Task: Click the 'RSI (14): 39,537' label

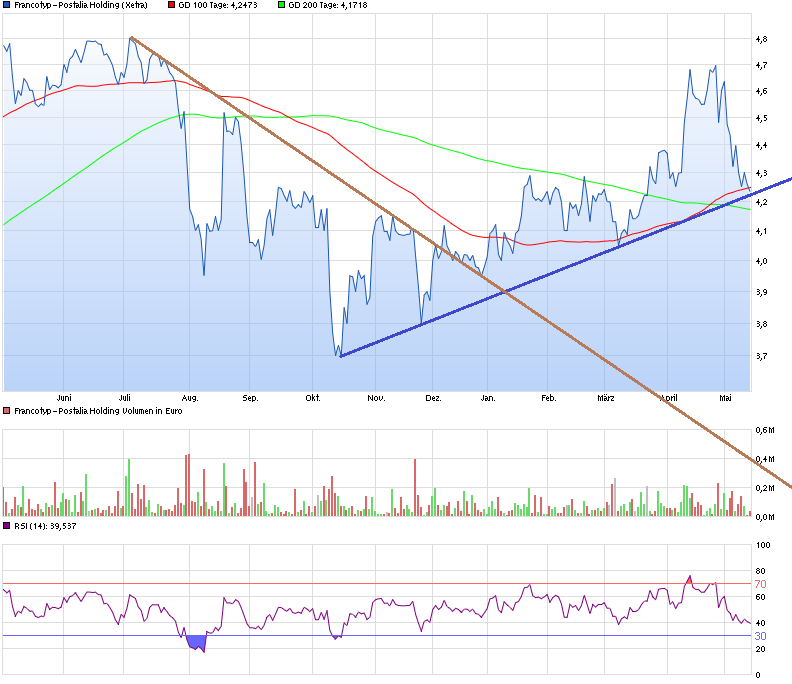Action: [x=45, y=526]
